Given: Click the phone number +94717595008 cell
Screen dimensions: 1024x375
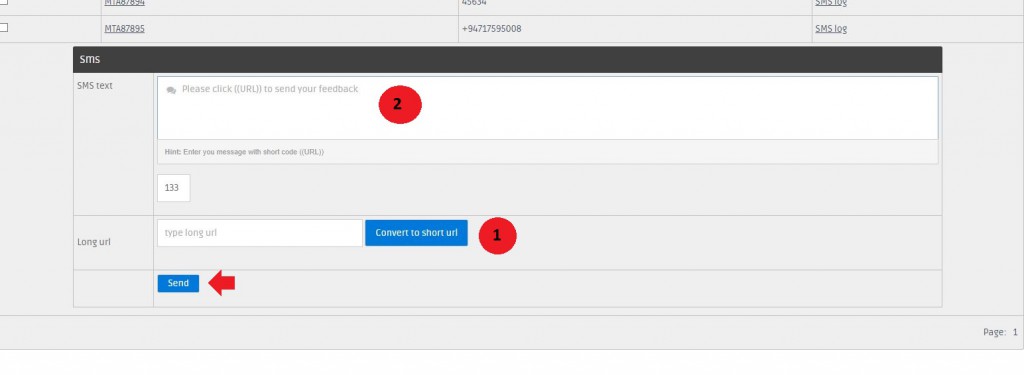Looking at the screenshot, I should pos(491,29).
